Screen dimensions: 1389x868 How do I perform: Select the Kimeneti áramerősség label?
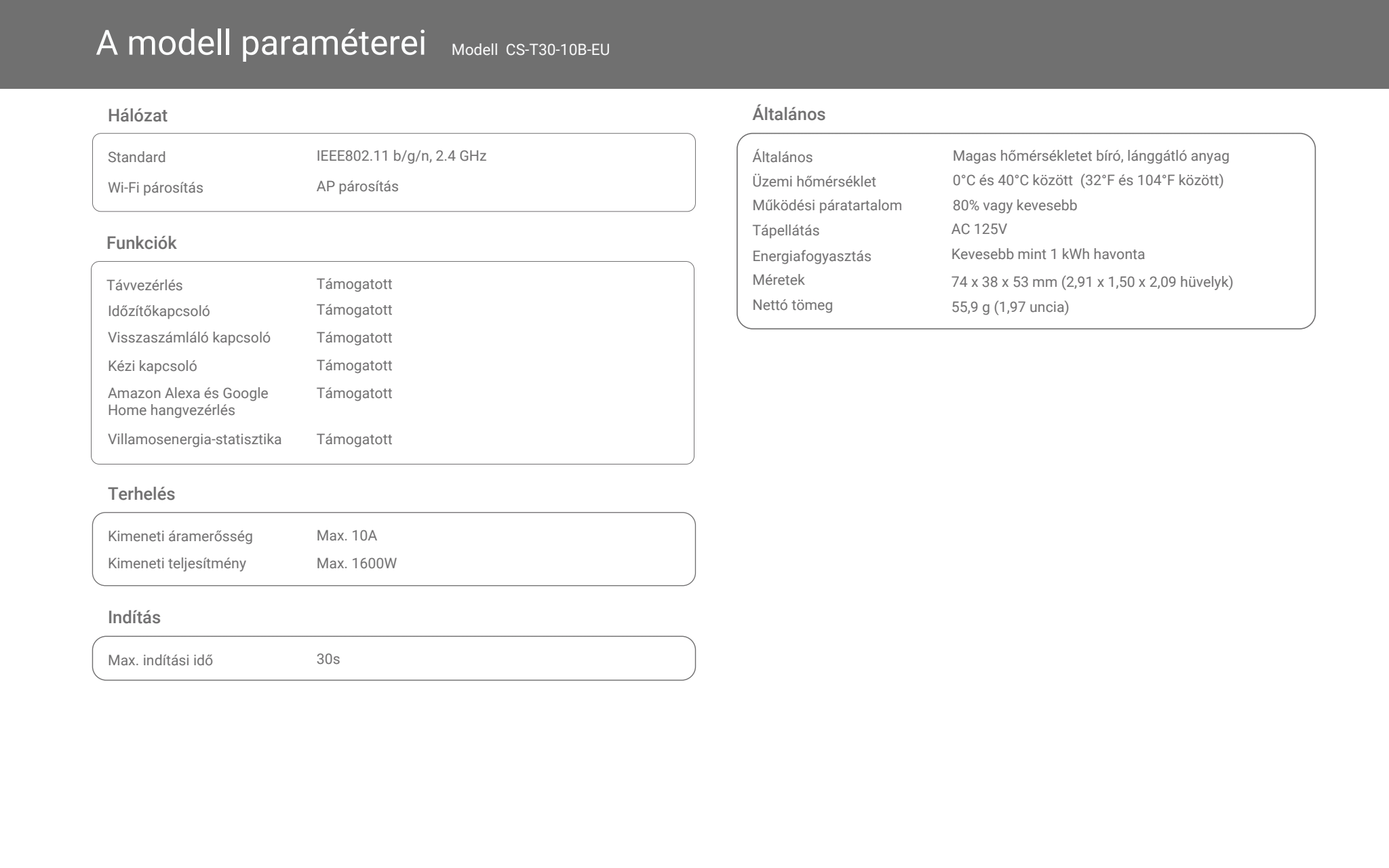tap(180, 536)
